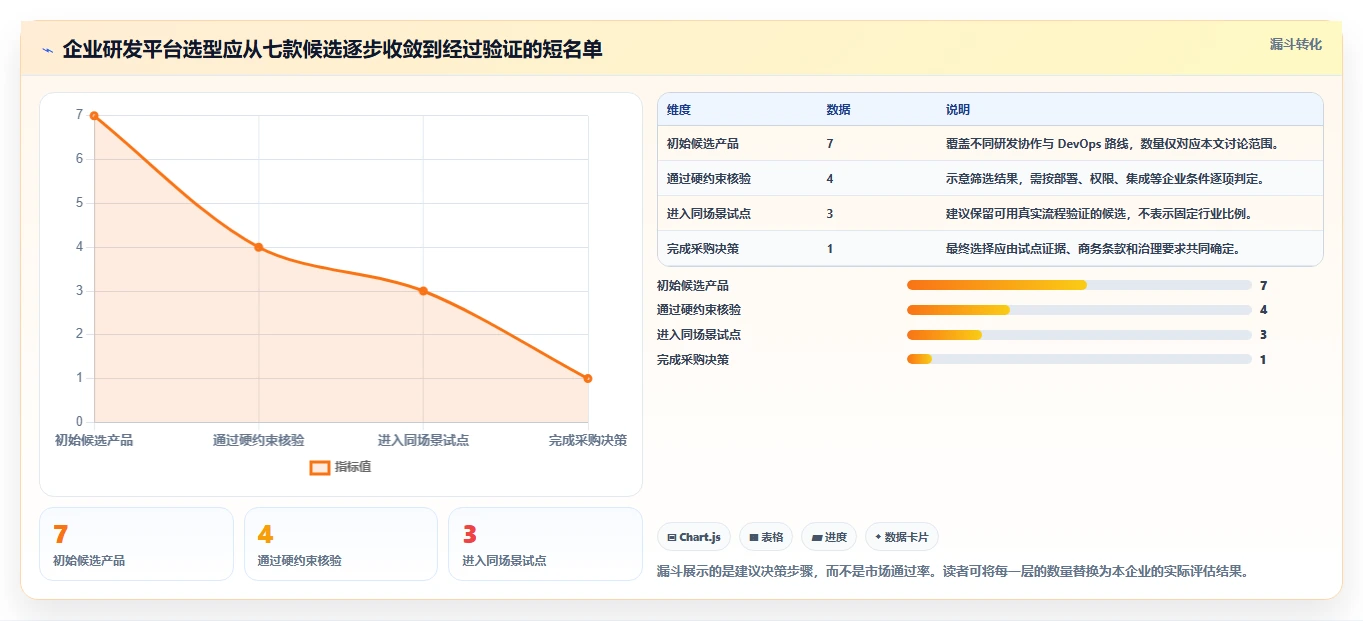This screenshot has width=1363, height=621.
Task: Click the y-axis value 7
Action: (79, 115)
